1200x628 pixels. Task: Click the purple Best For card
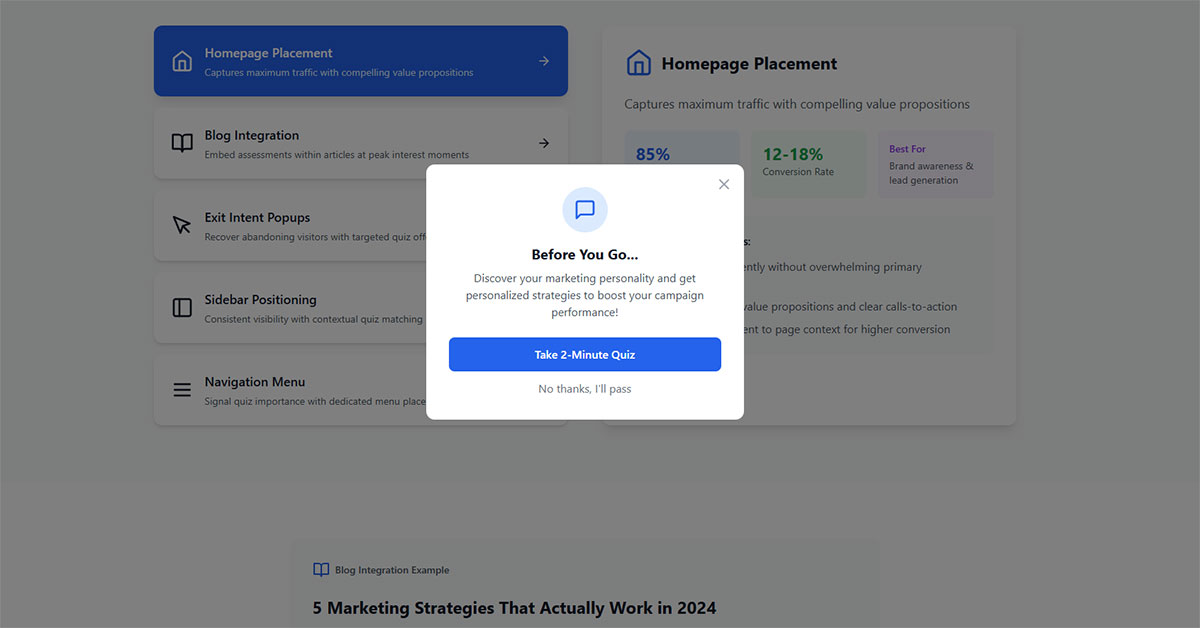point(935,164)
